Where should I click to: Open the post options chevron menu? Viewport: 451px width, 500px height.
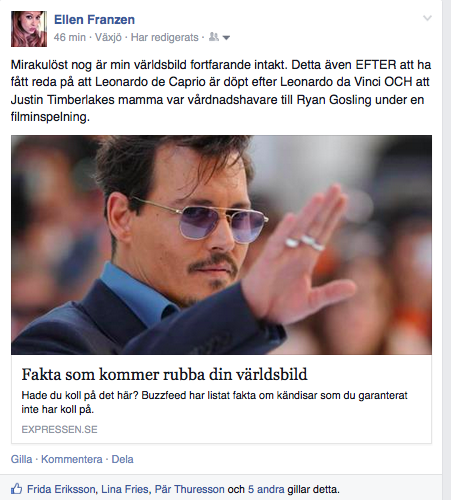[x=427, y=18]
